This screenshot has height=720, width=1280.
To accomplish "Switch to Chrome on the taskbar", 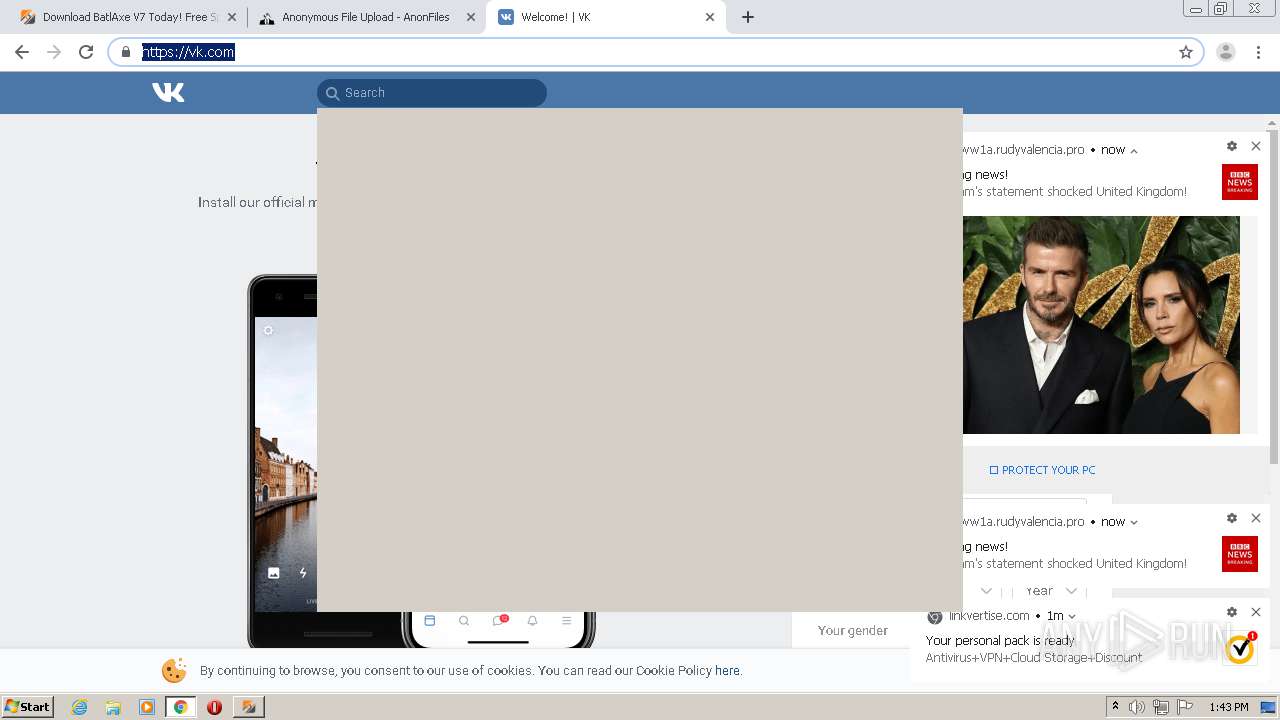I will pyautogui.click(x=180, y=707).
